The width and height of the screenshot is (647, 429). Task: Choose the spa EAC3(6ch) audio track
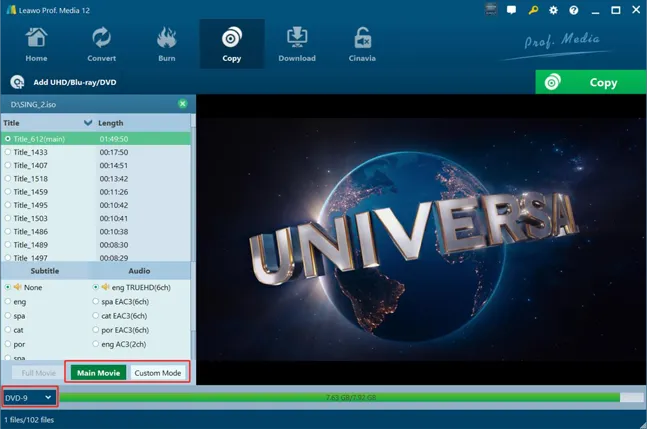[96, 300]
